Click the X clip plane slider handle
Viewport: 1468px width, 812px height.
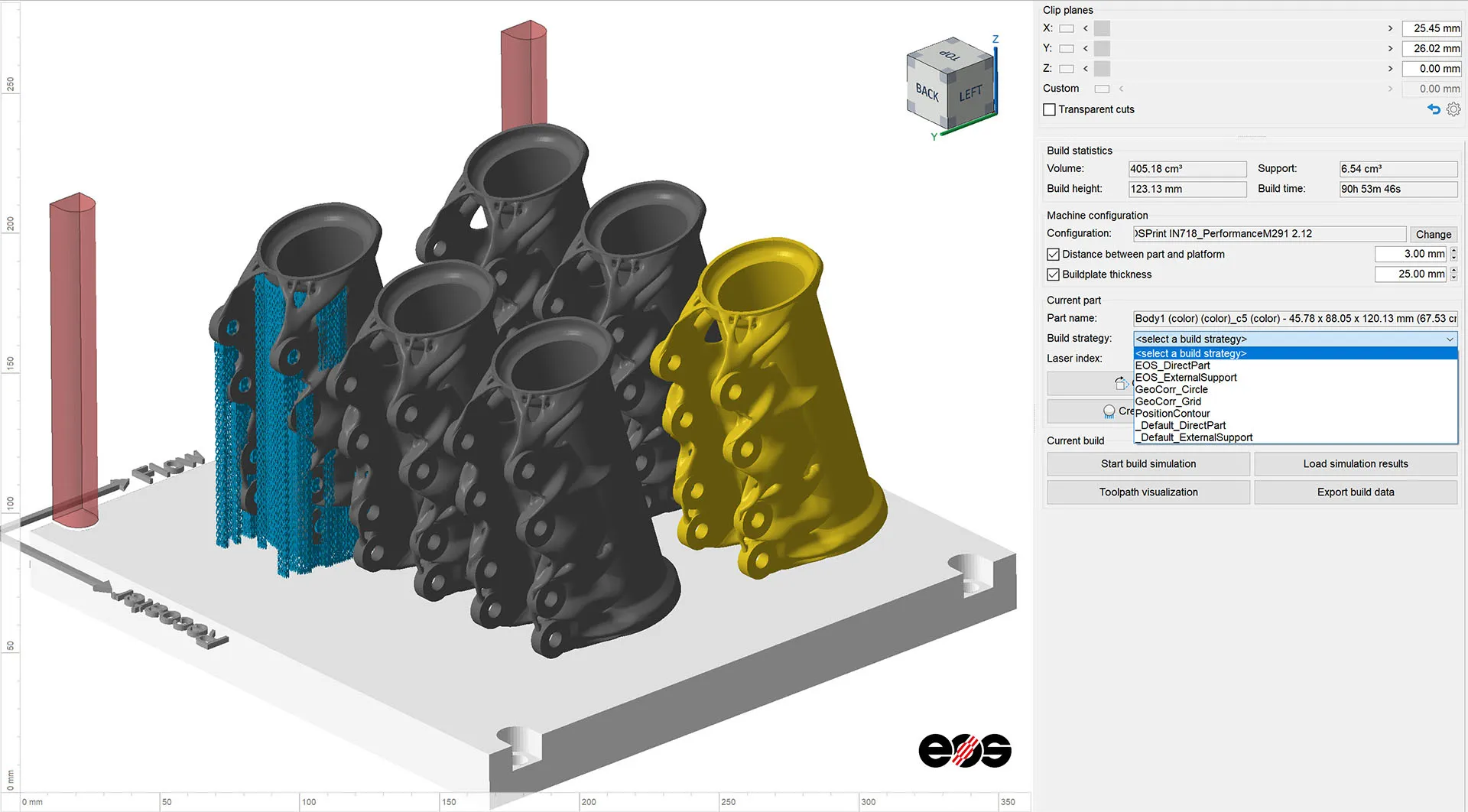(x=1102, y=28)
